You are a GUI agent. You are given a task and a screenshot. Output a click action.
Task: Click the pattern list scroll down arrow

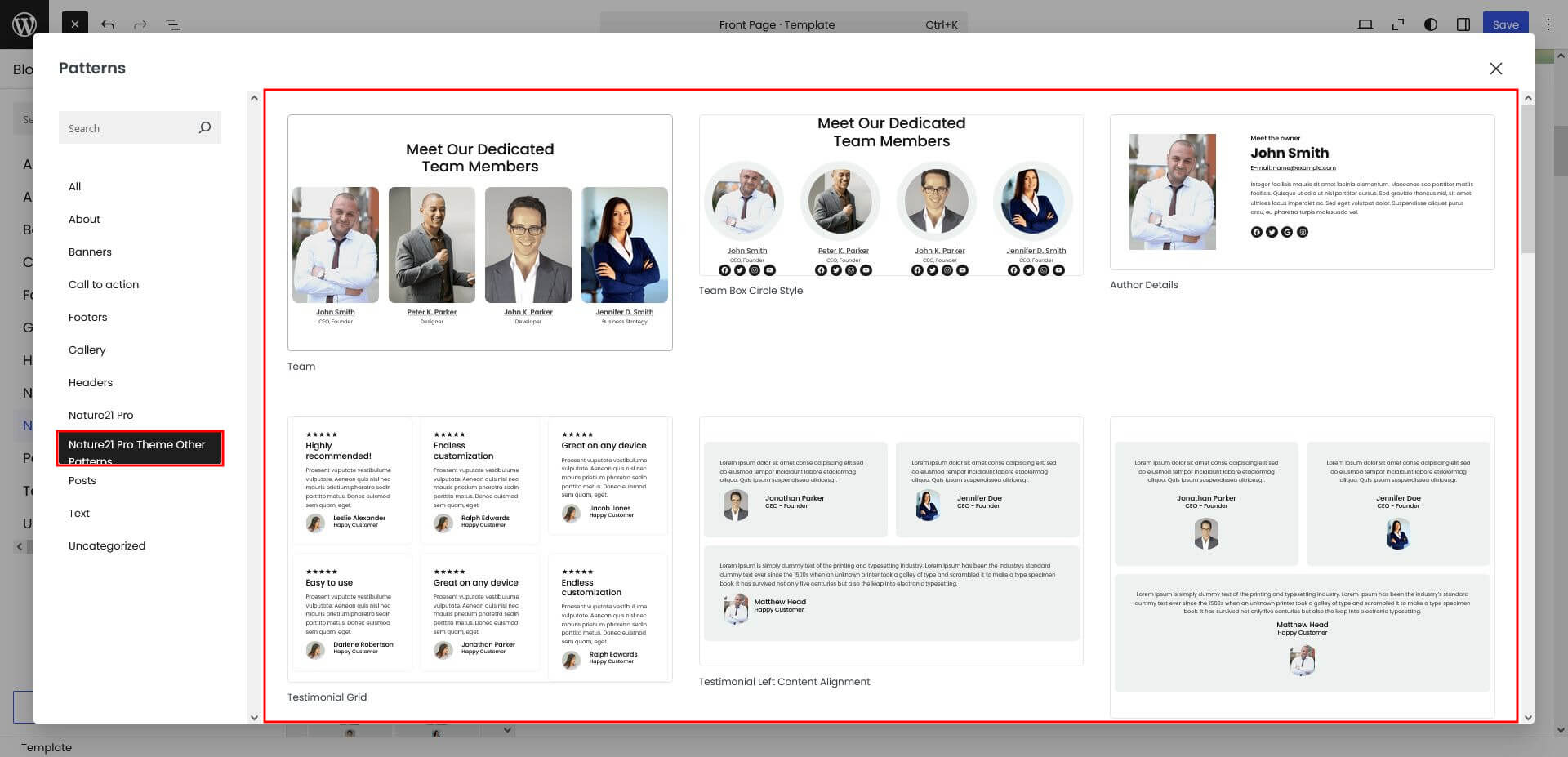click(x=1528, y=718)
